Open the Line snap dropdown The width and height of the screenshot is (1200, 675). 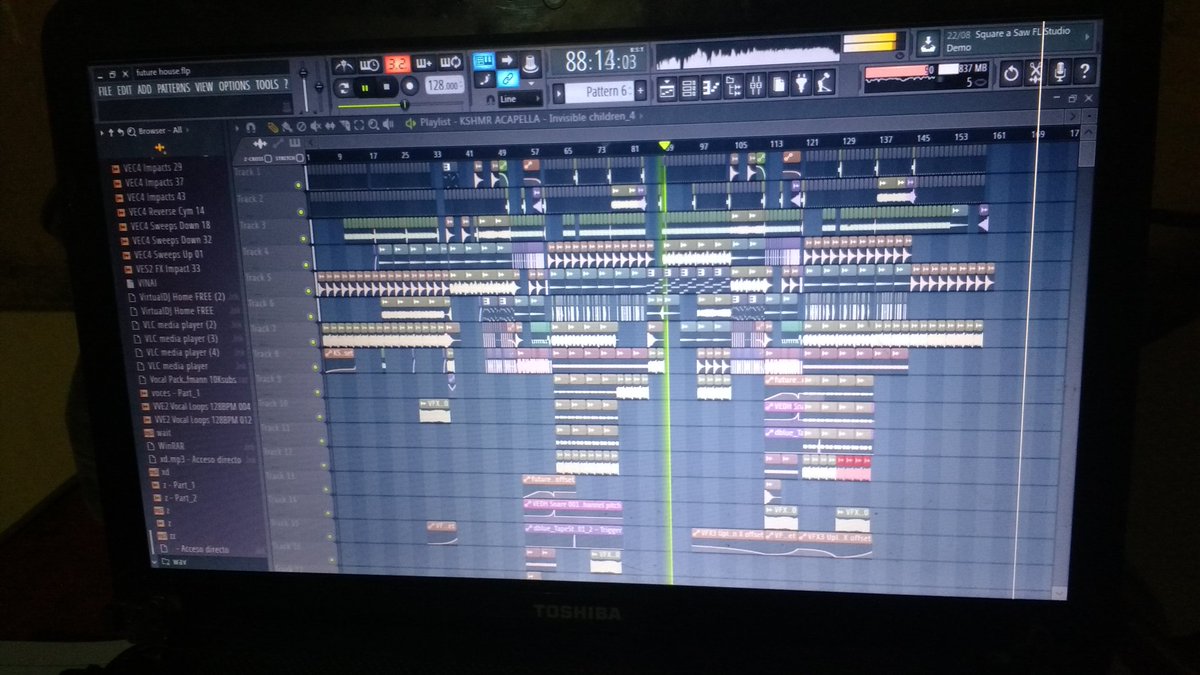[x=519, y=99]
